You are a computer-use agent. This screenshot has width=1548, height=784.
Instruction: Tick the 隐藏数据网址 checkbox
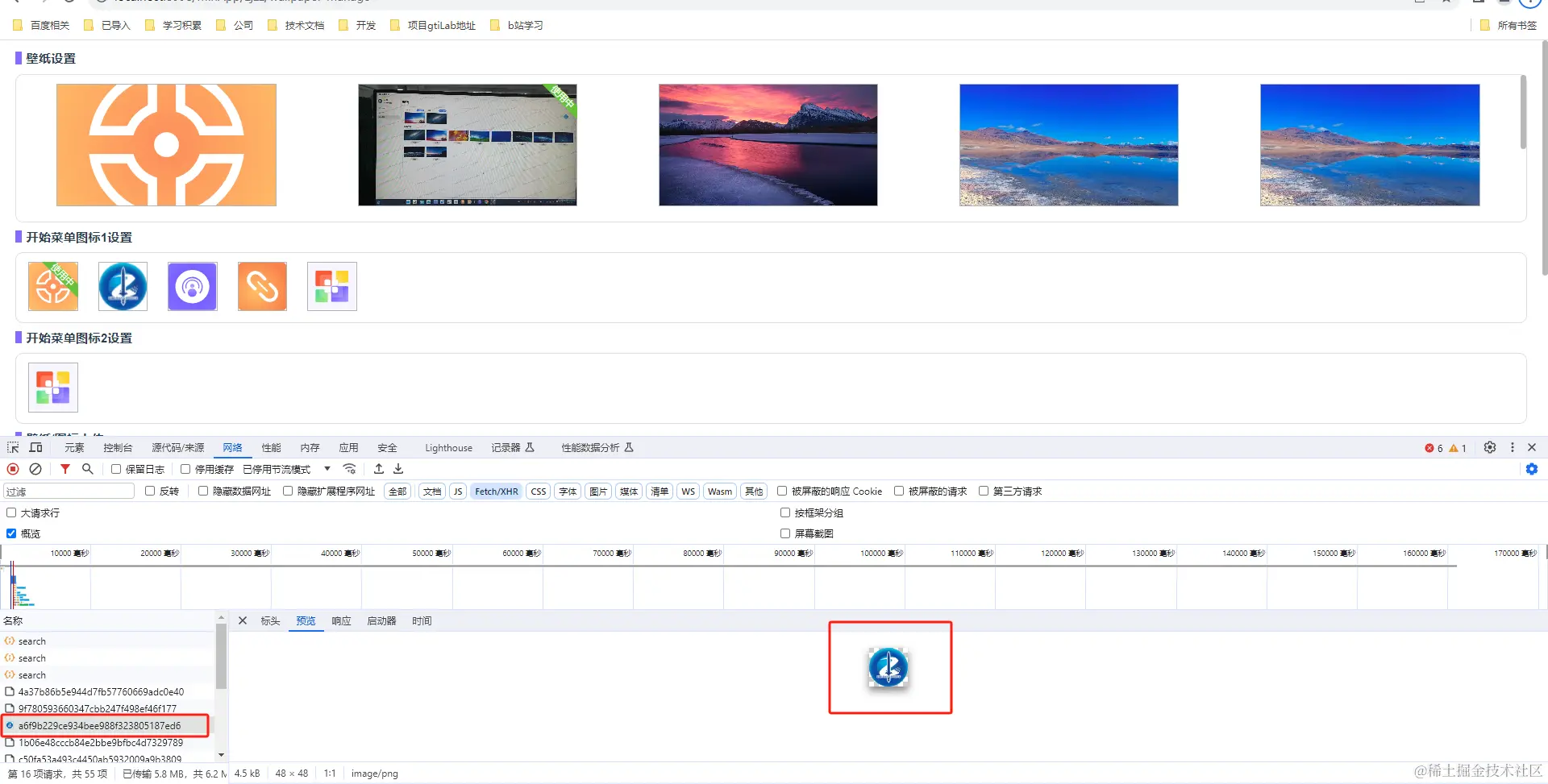click(203, 491)
